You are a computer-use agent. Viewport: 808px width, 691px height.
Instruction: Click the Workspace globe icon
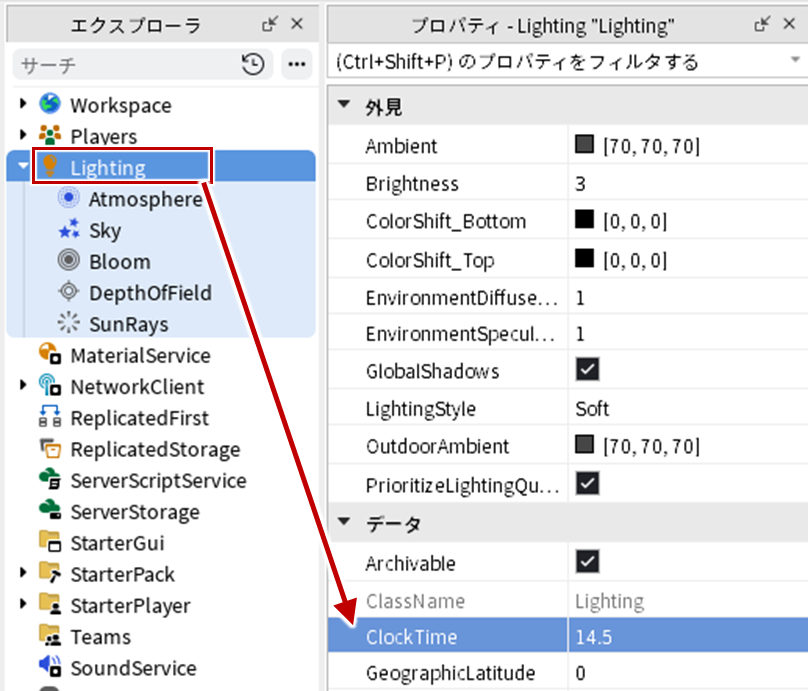point(50,104)
